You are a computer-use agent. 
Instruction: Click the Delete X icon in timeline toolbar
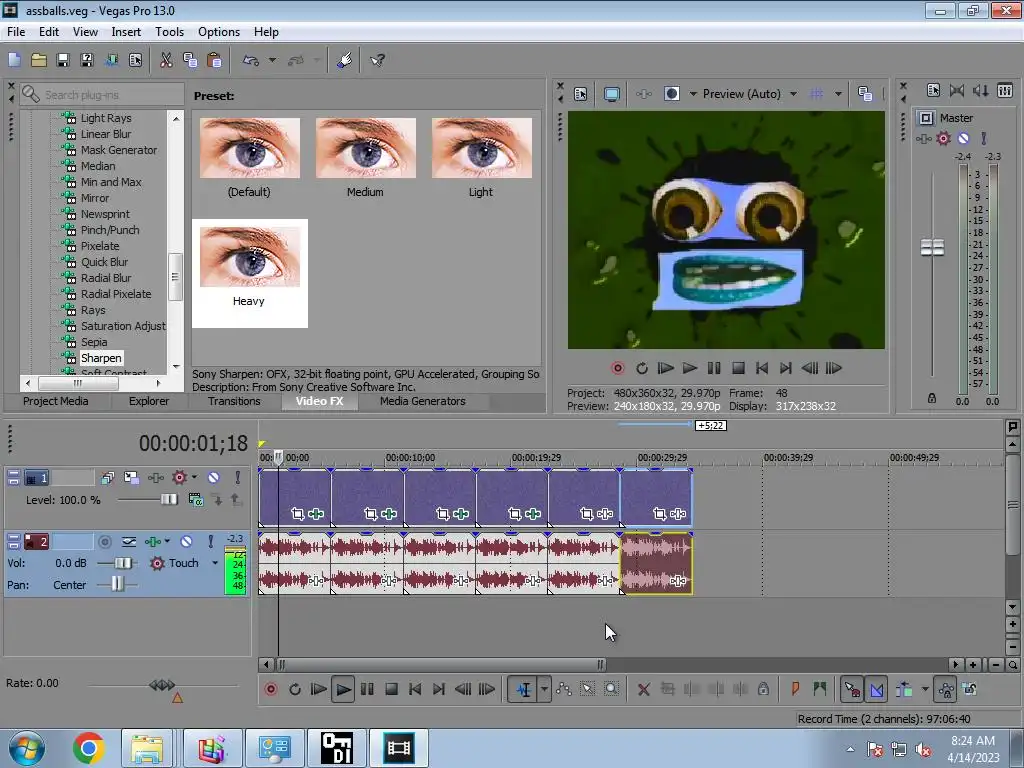click(643, 689)
